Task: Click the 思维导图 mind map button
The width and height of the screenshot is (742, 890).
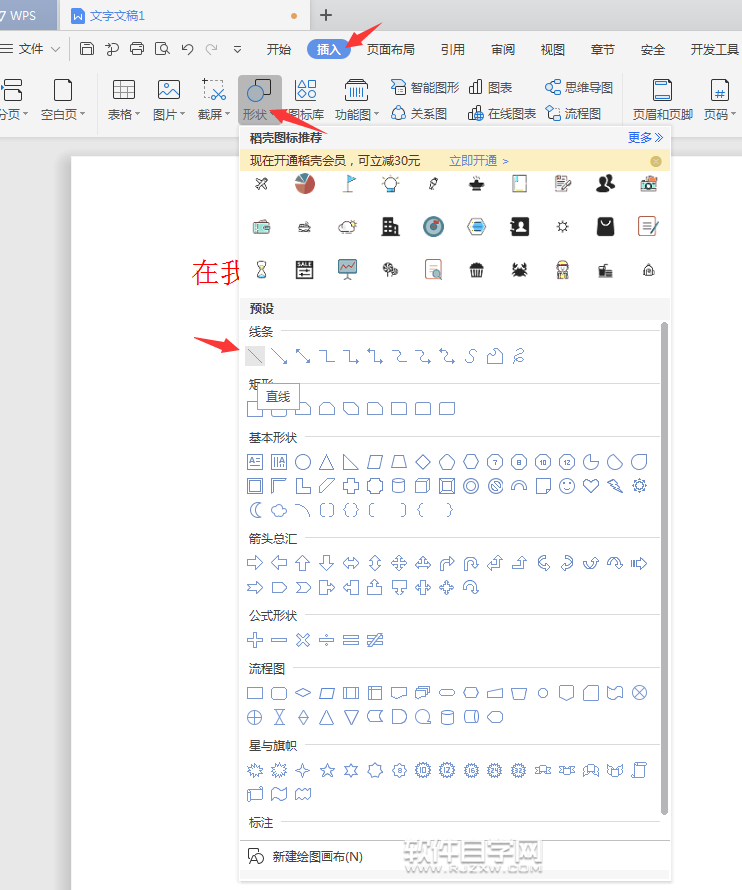Action: point(578,87)
